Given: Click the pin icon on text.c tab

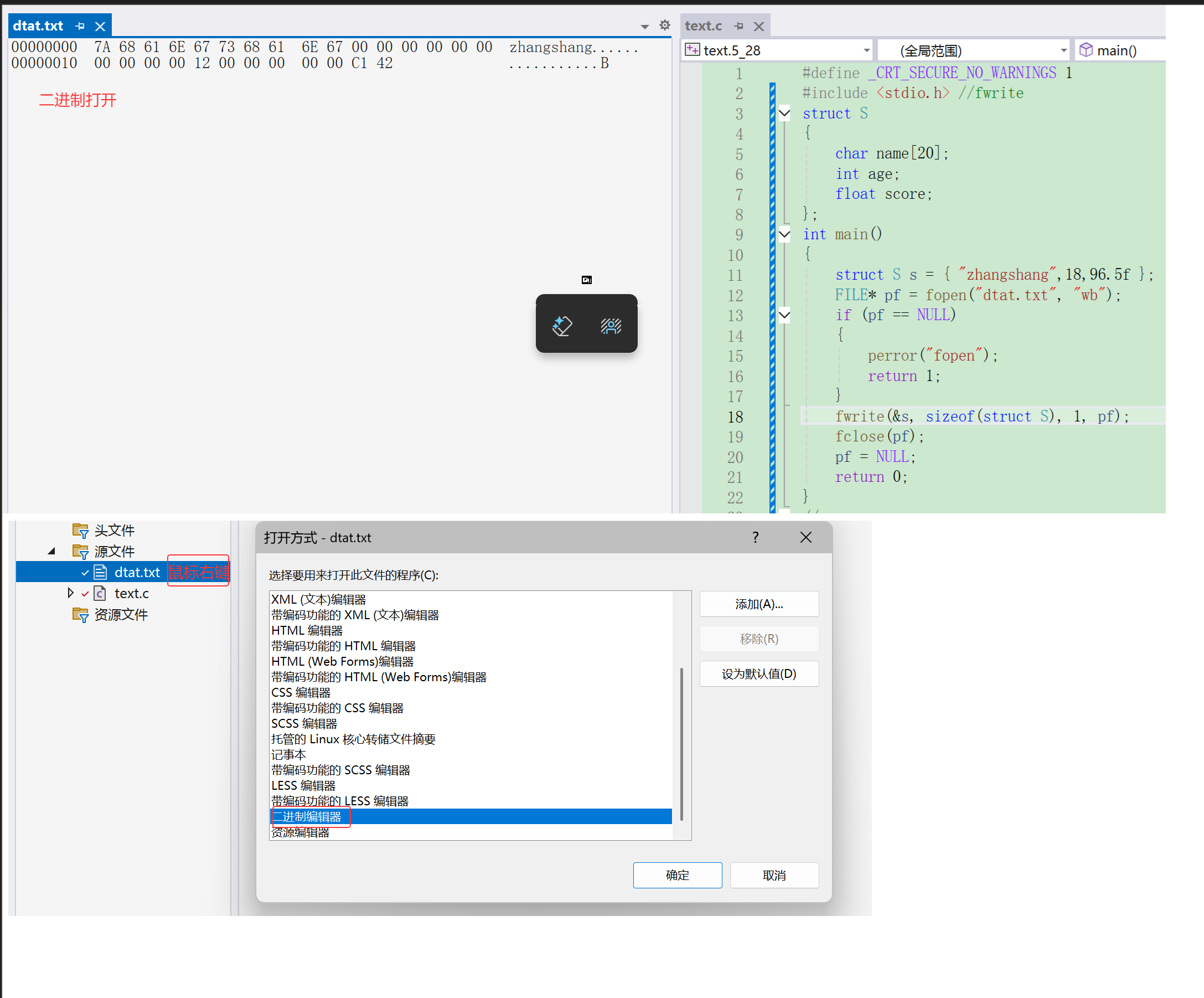Looking at the screenshot, I should [x=738, y=26].
